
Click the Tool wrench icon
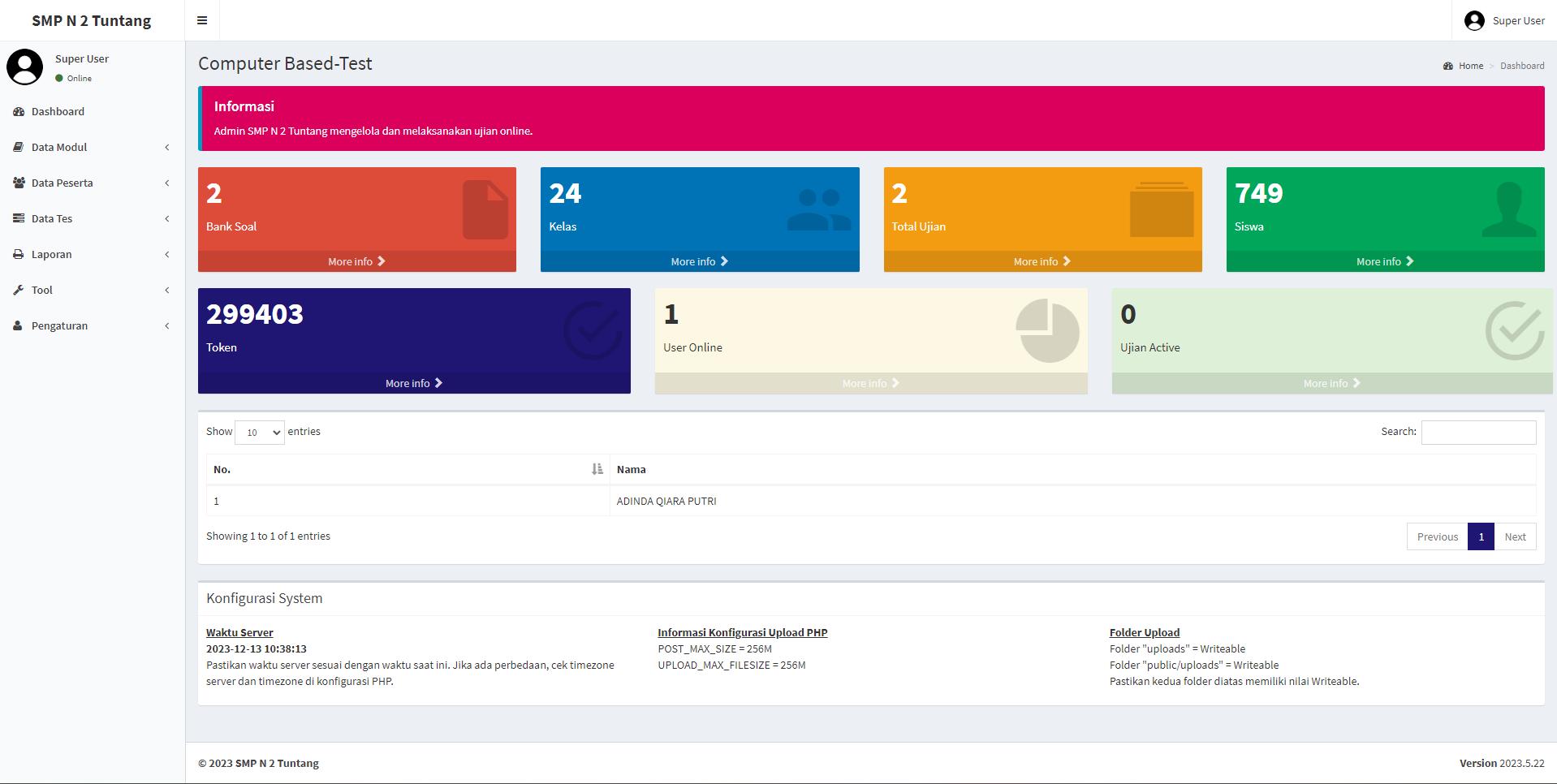pyautogui.click(x=19, y=290)
